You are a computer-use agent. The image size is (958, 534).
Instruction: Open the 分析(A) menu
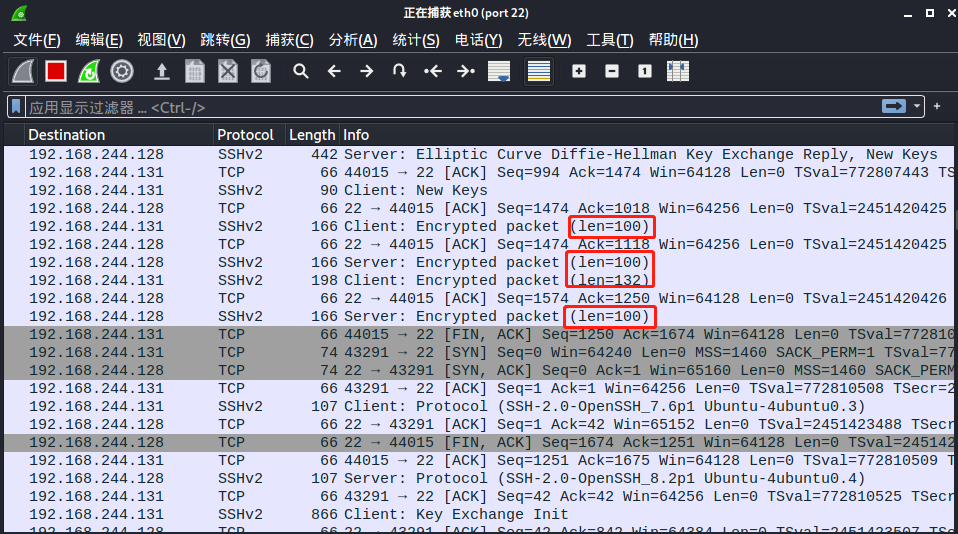click(x=353, y=40)
